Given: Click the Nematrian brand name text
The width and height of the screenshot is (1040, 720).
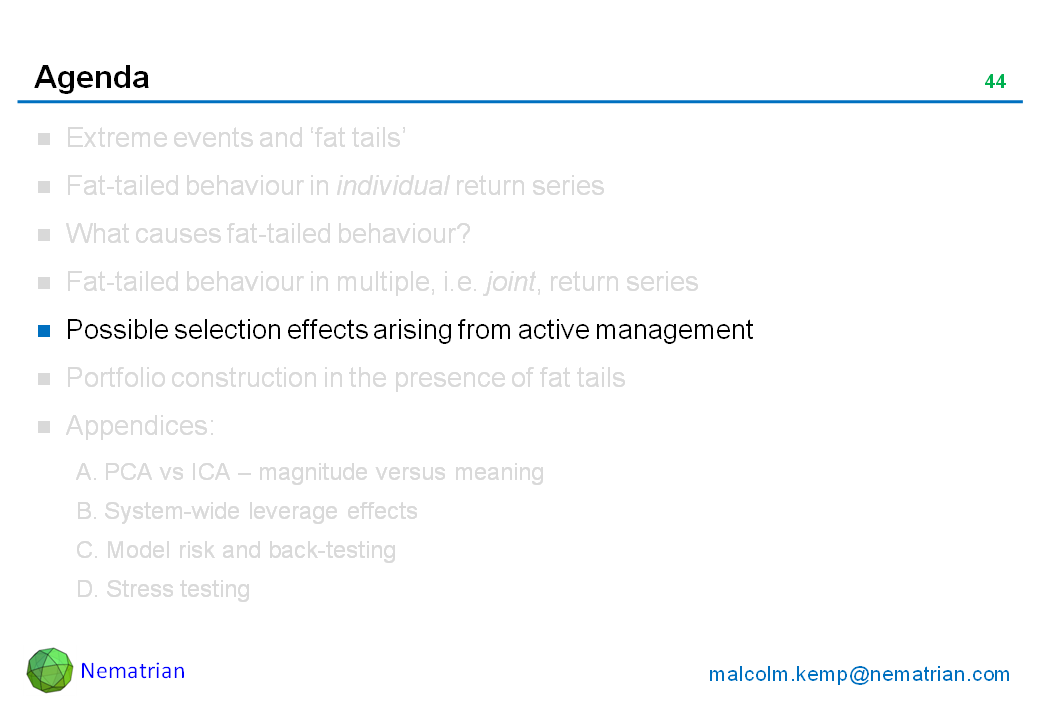Looking at the screenshot, I should [133, 671].
